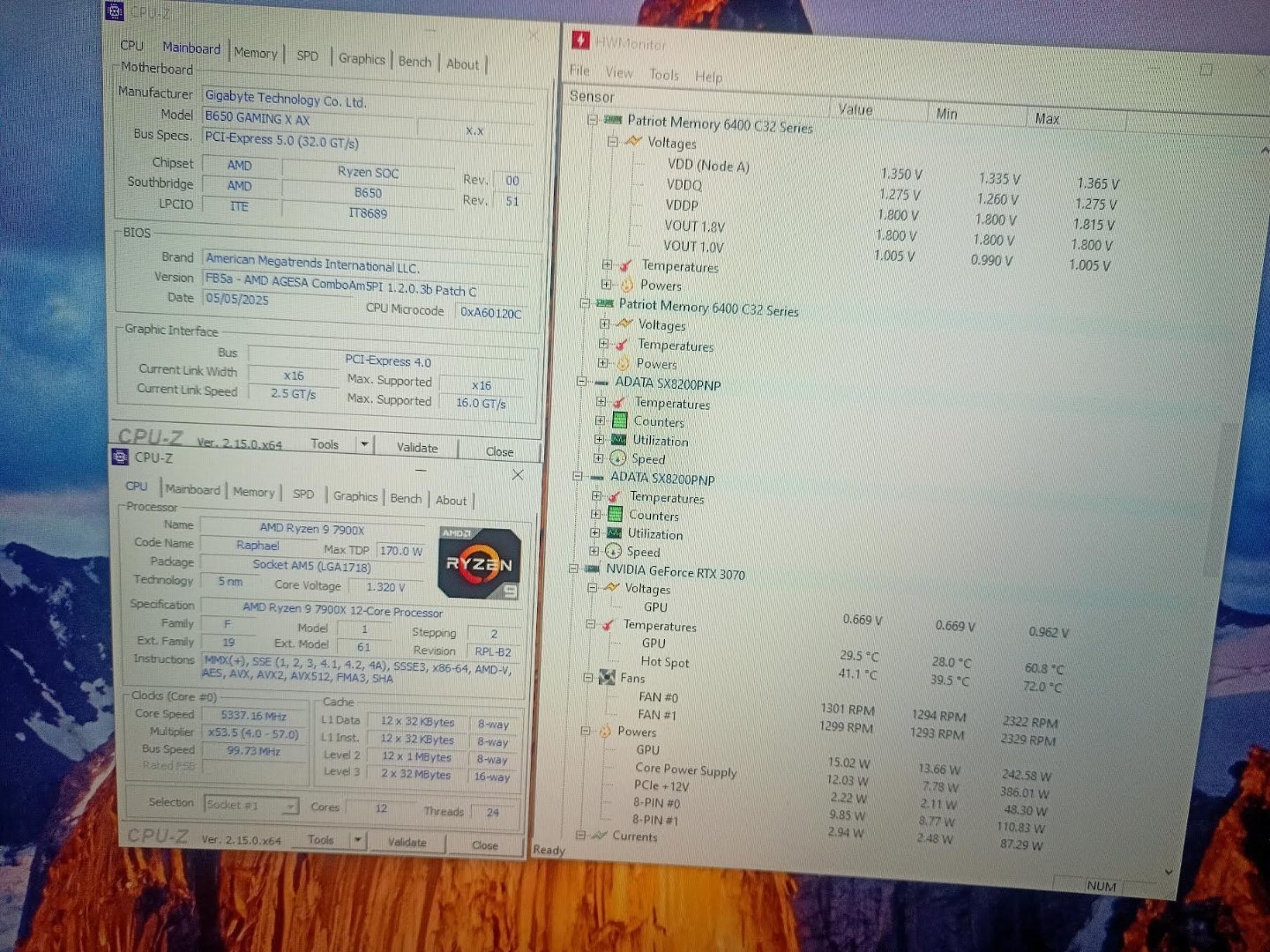Expand Voltages under second Patriot Memory

pyautogui.click(x=604, y=323)
